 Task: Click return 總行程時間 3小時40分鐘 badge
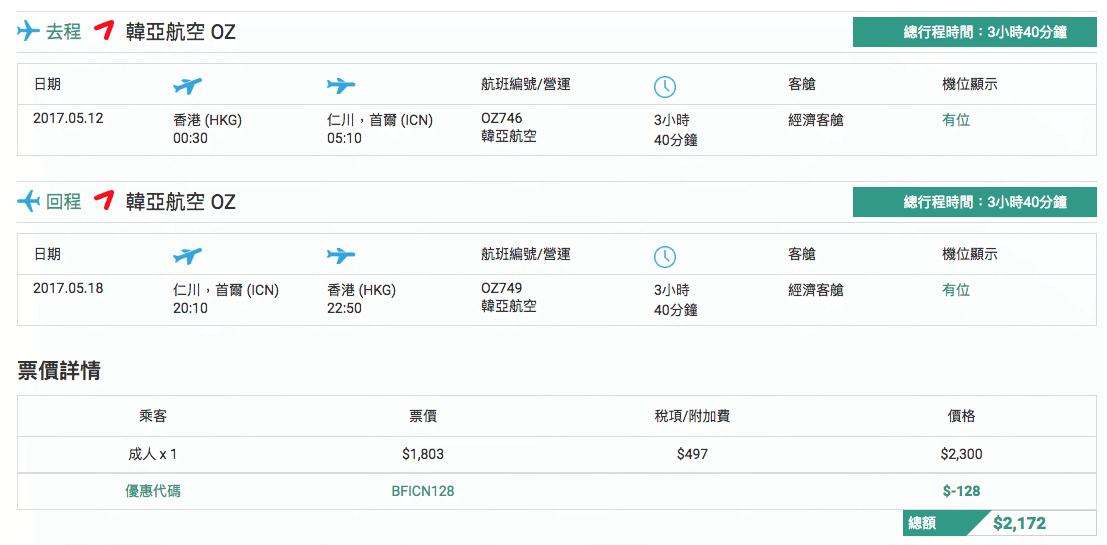point(975,202)
